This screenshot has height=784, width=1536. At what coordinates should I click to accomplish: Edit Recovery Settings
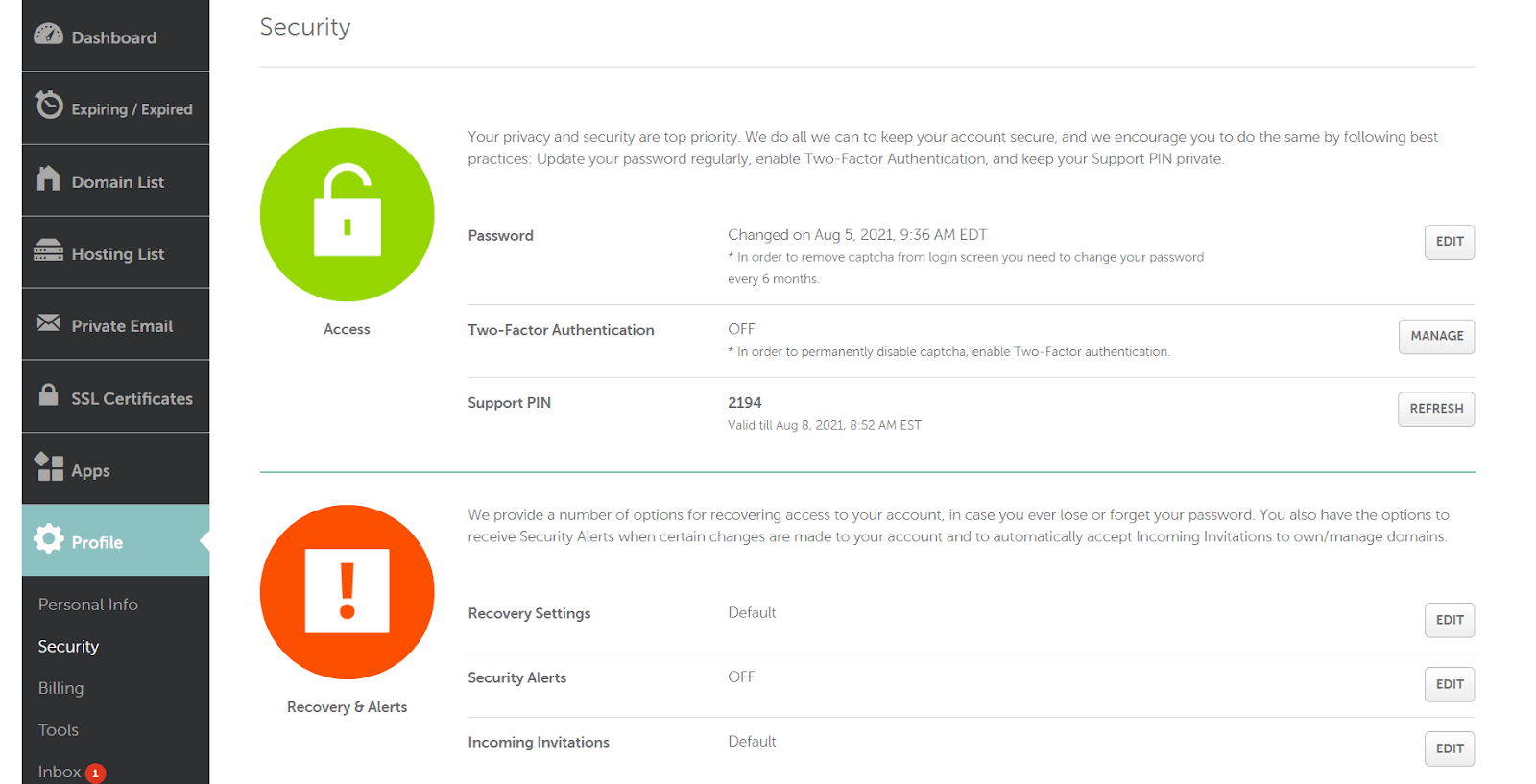pos(1449,620)
